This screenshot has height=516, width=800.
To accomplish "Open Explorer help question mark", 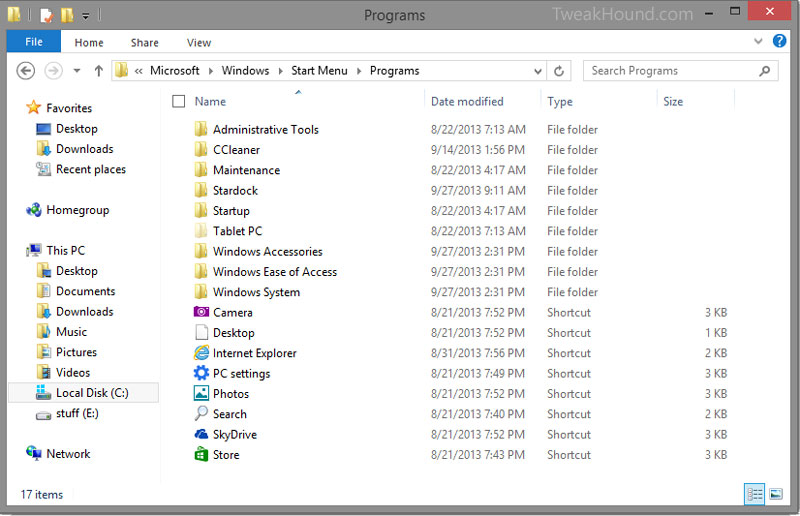I will click(x=779, y=41).
